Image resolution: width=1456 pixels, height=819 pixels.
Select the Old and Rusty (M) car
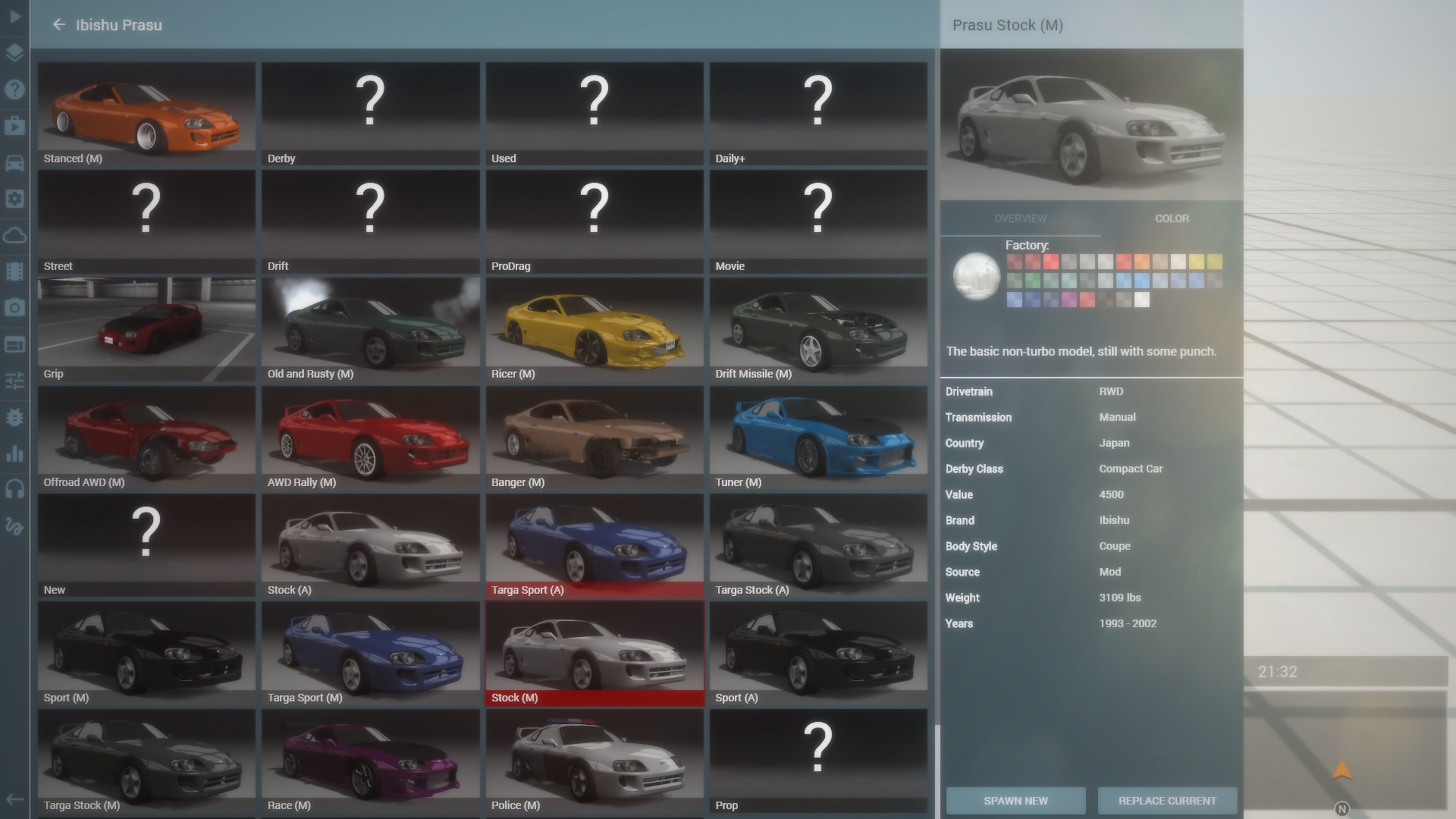[x=370, y=329]
